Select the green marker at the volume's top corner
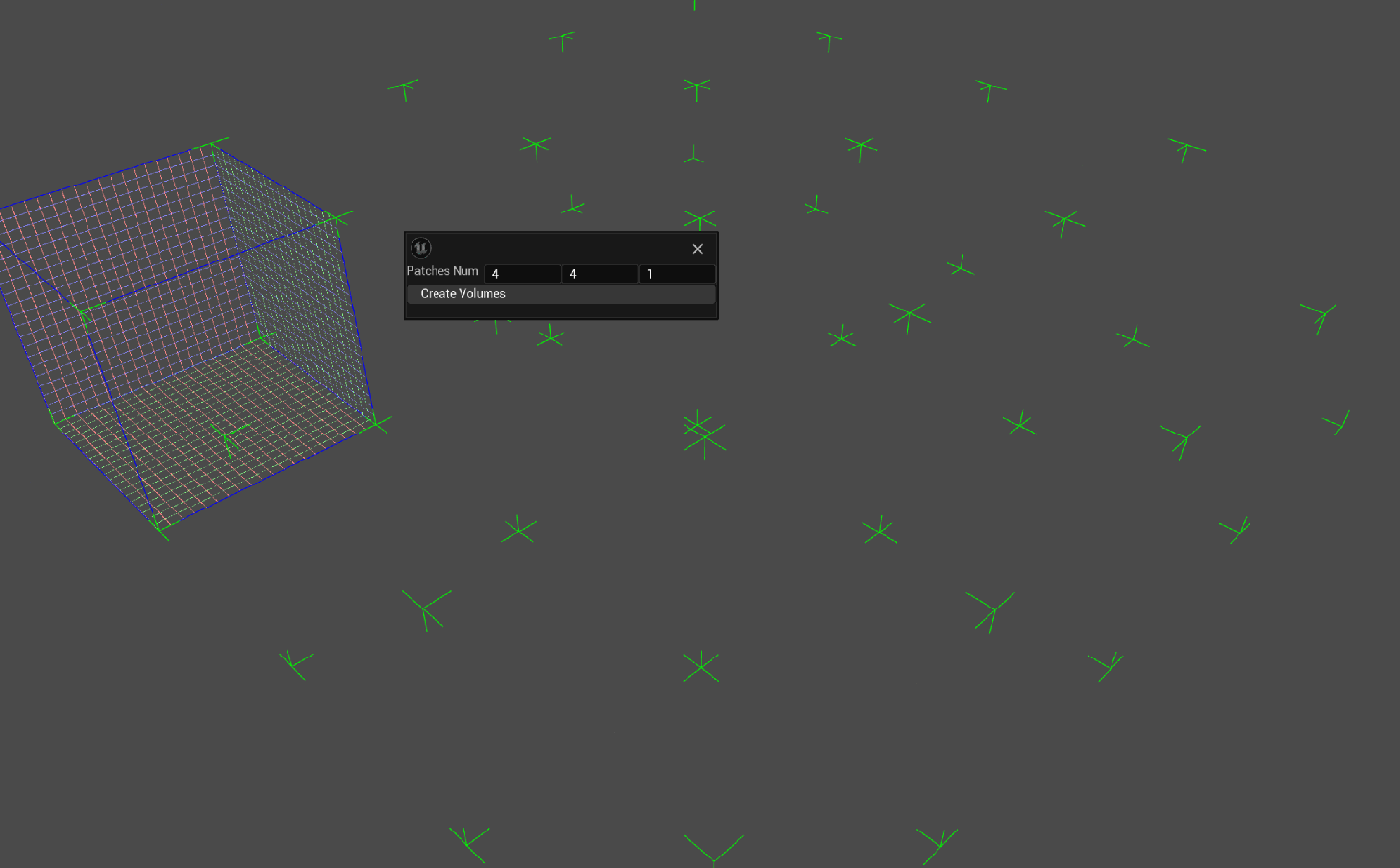 pyautogui.click(x=212, y=146)
